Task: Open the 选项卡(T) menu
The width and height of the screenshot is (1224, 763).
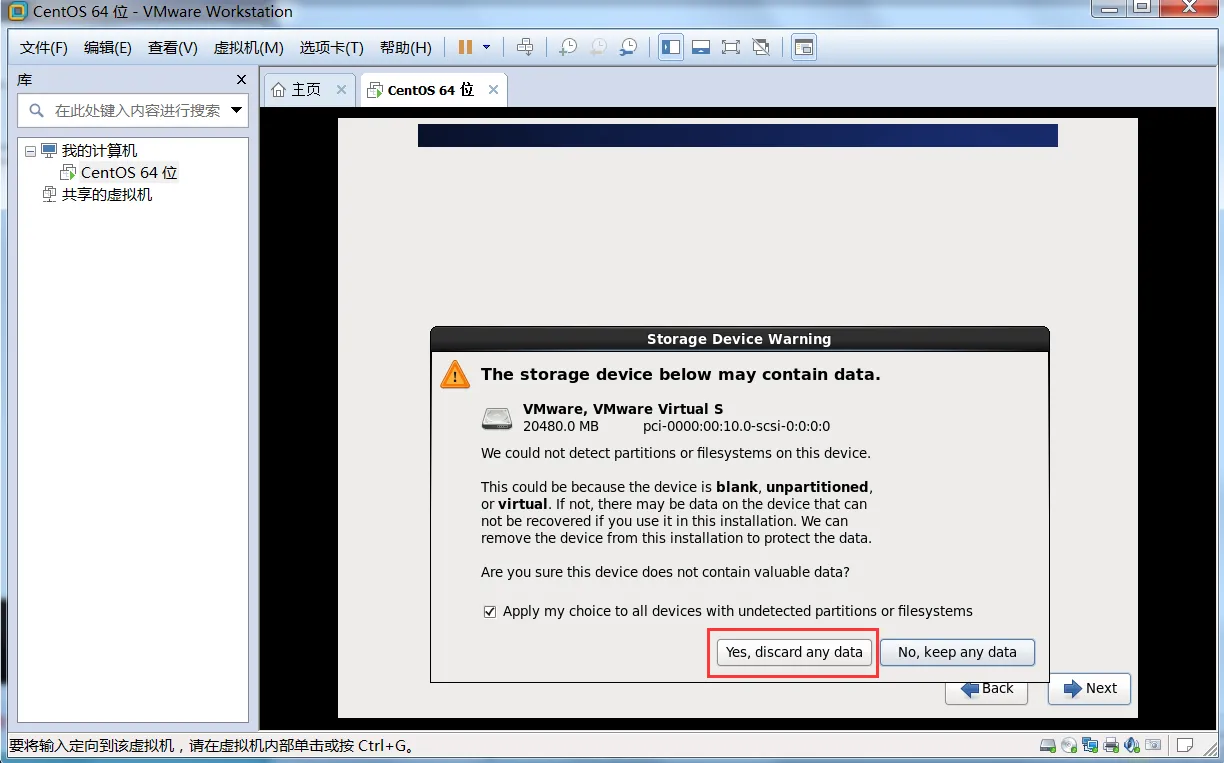Action: [x=332, y=48]
